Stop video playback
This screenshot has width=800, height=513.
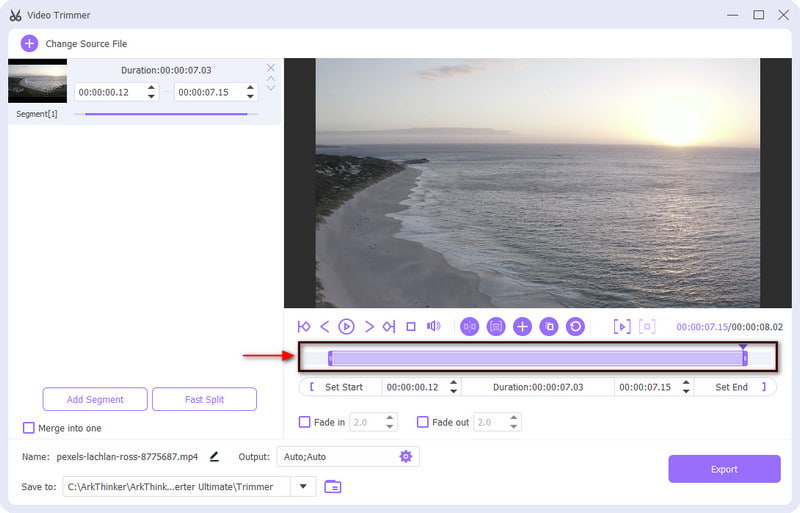411,326
